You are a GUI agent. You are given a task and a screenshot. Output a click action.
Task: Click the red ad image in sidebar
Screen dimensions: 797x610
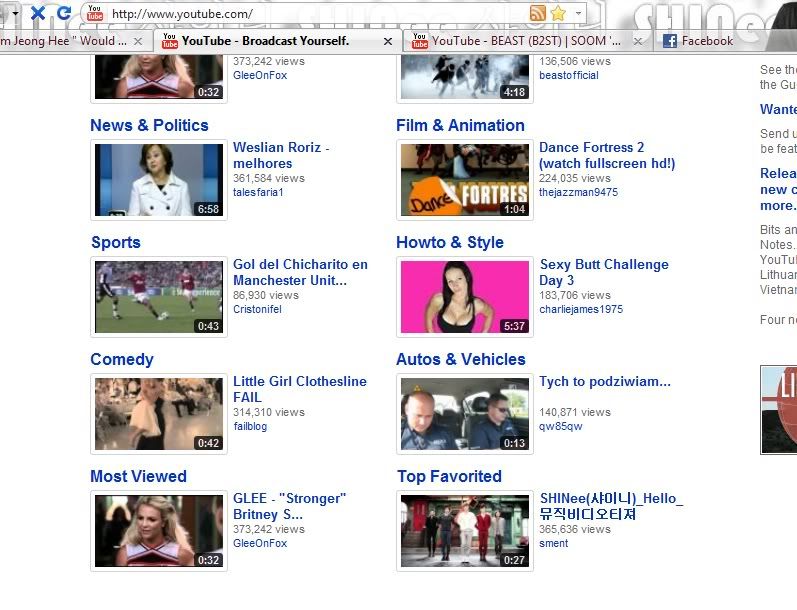[x=779, y=410]
